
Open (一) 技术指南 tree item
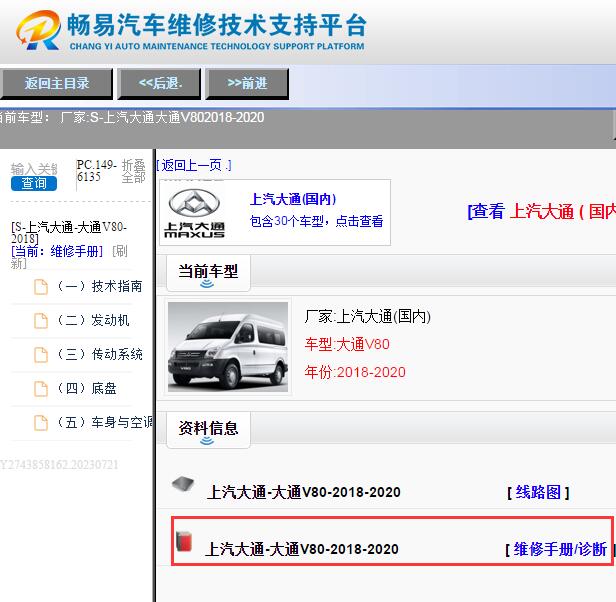pos(99,286)
